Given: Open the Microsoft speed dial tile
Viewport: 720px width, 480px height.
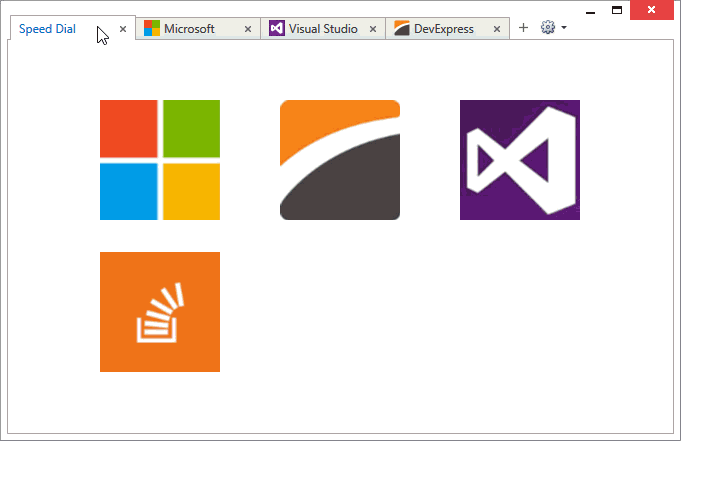Looking at the screenshot, I should click(160, 160).
